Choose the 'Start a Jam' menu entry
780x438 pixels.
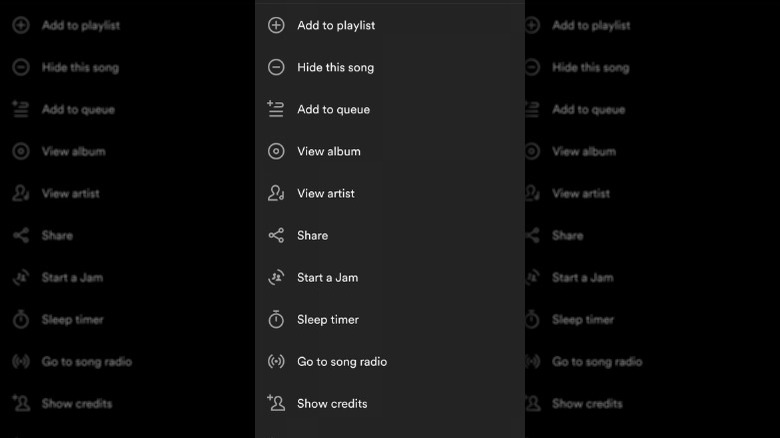click(327, 277)
